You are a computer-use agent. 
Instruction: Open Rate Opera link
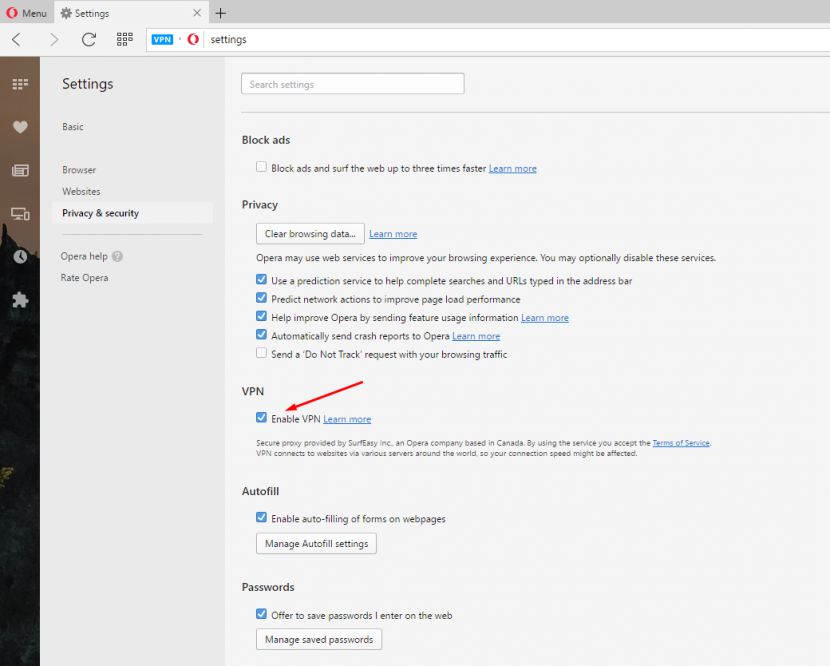84,277
